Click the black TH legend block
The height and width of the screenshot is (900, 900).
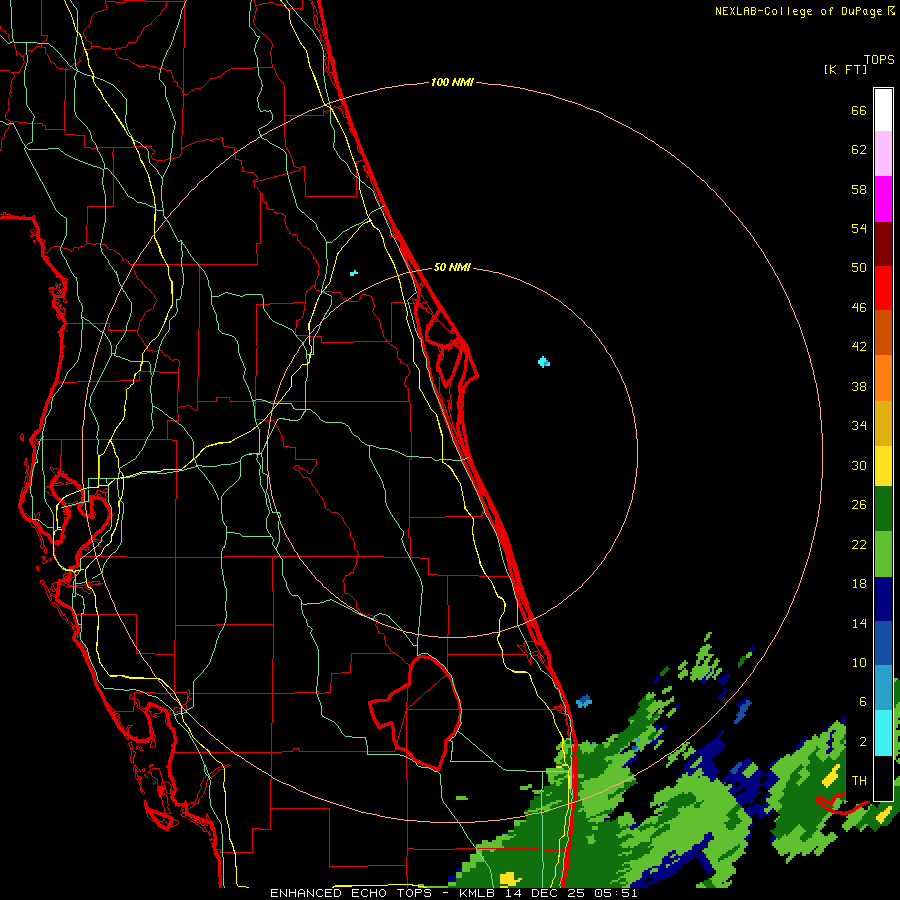tap(883, 778)
